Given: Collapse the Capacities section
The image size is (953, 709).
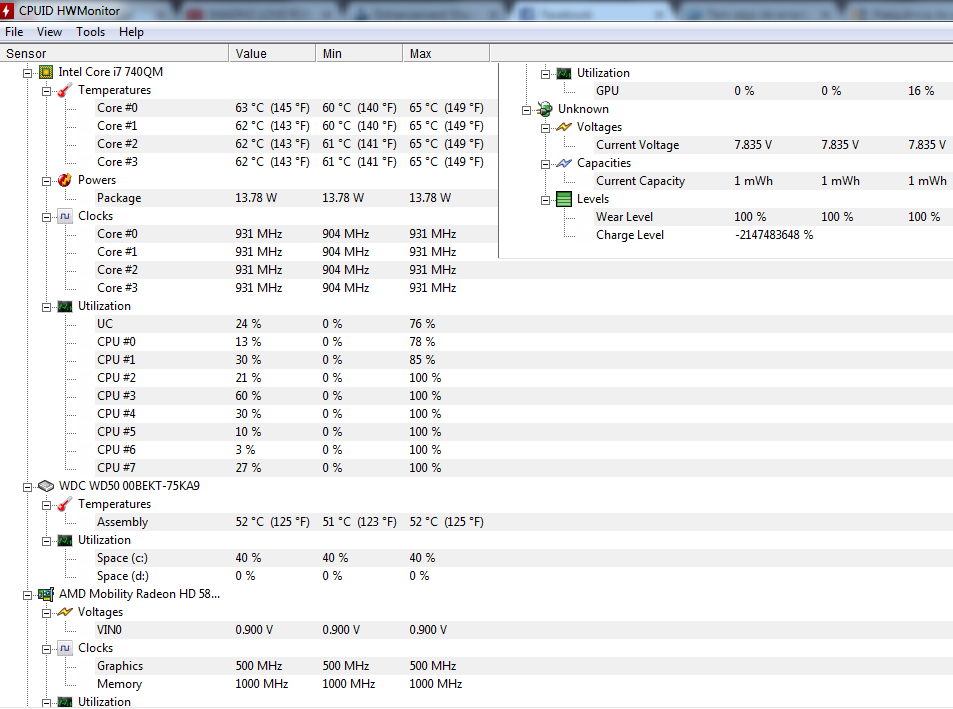Looking at the screenshot, I should click(x=545, y=164).
